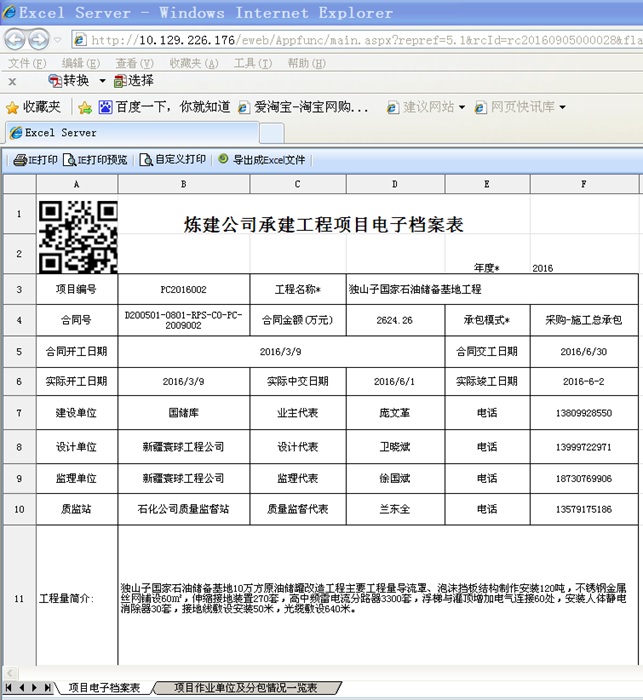Click 导出成Excel文件 export button
Image resolution: width=643 pixels, height=700 pixels.
coord(262,159)
